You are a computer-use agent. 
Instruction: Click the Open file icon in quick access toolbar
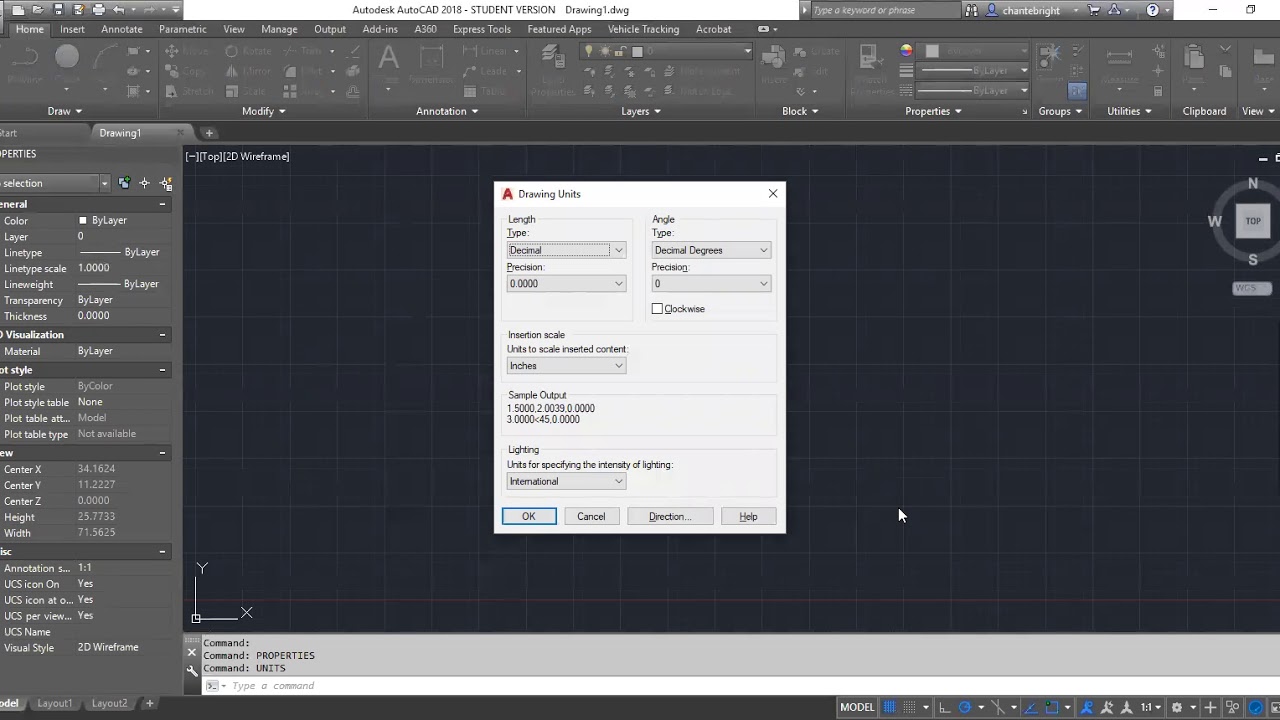pyautogui.click(x=38, y=10)
